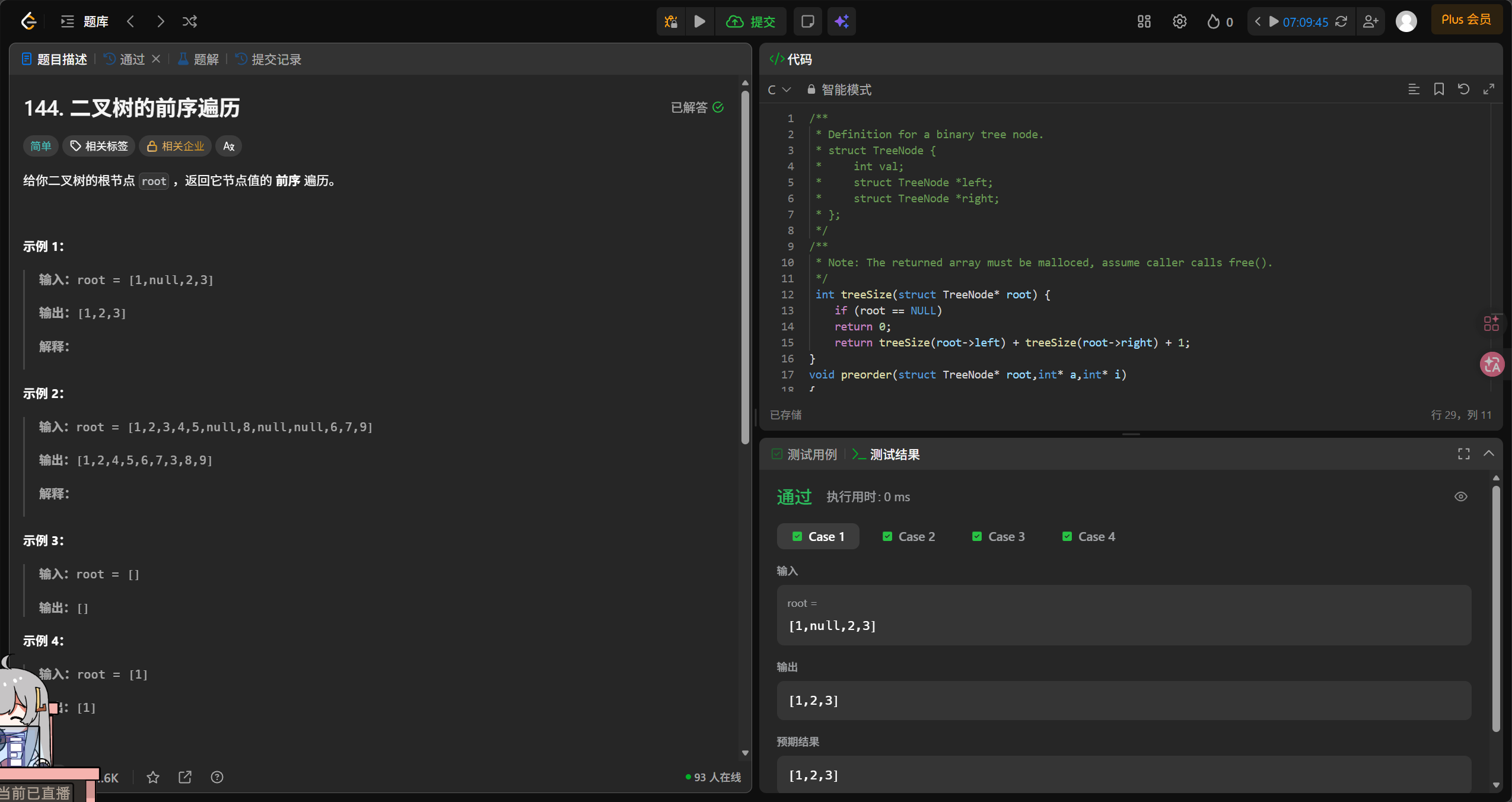Expand the 相关标签 related tags section

coord(99,147)
